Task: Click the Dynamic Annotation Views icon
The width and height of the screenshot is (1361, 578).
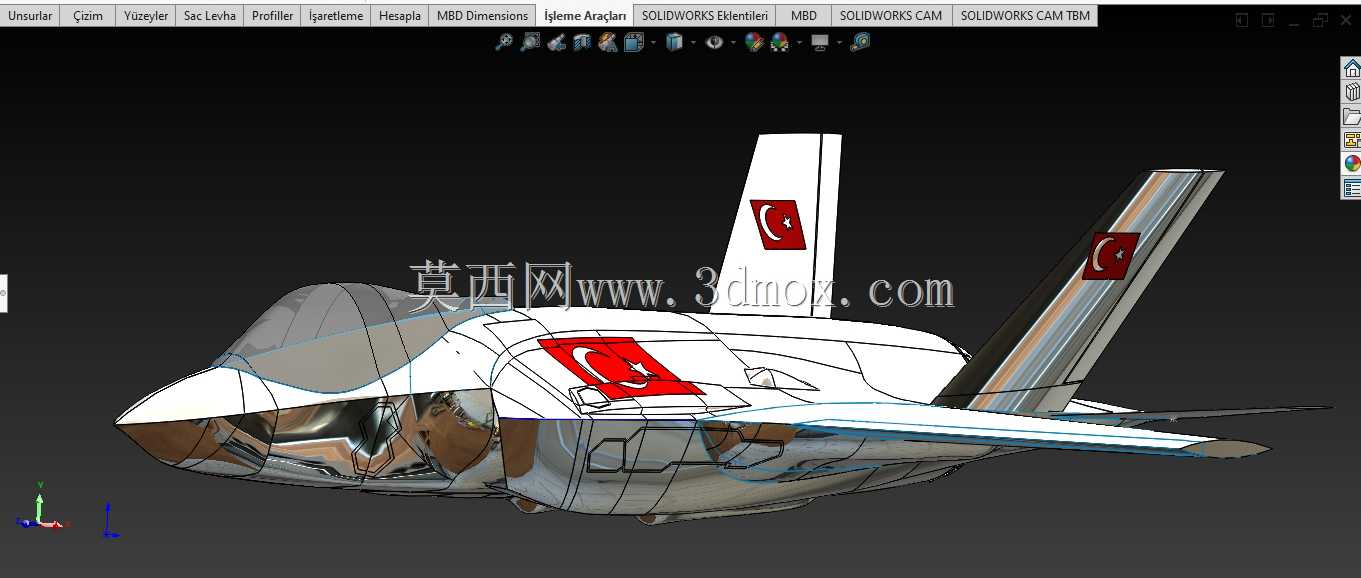Action: point(608,42)
